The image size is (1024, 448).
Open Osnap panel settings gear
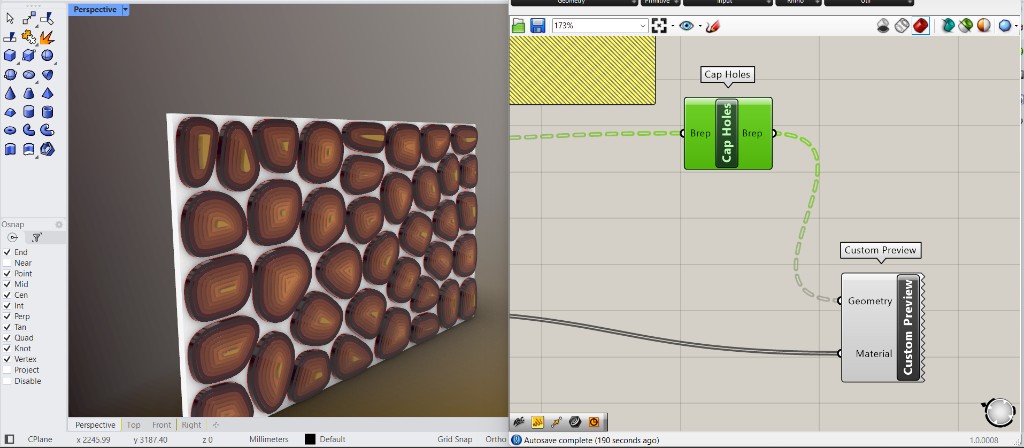pos(59,224)
